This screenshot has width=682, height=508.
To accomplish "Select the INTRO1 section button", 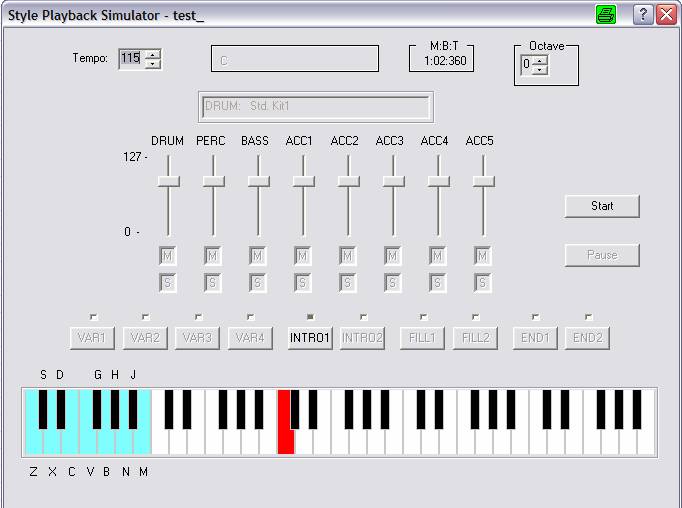I will pyautogui.click(x=310, y=338).
